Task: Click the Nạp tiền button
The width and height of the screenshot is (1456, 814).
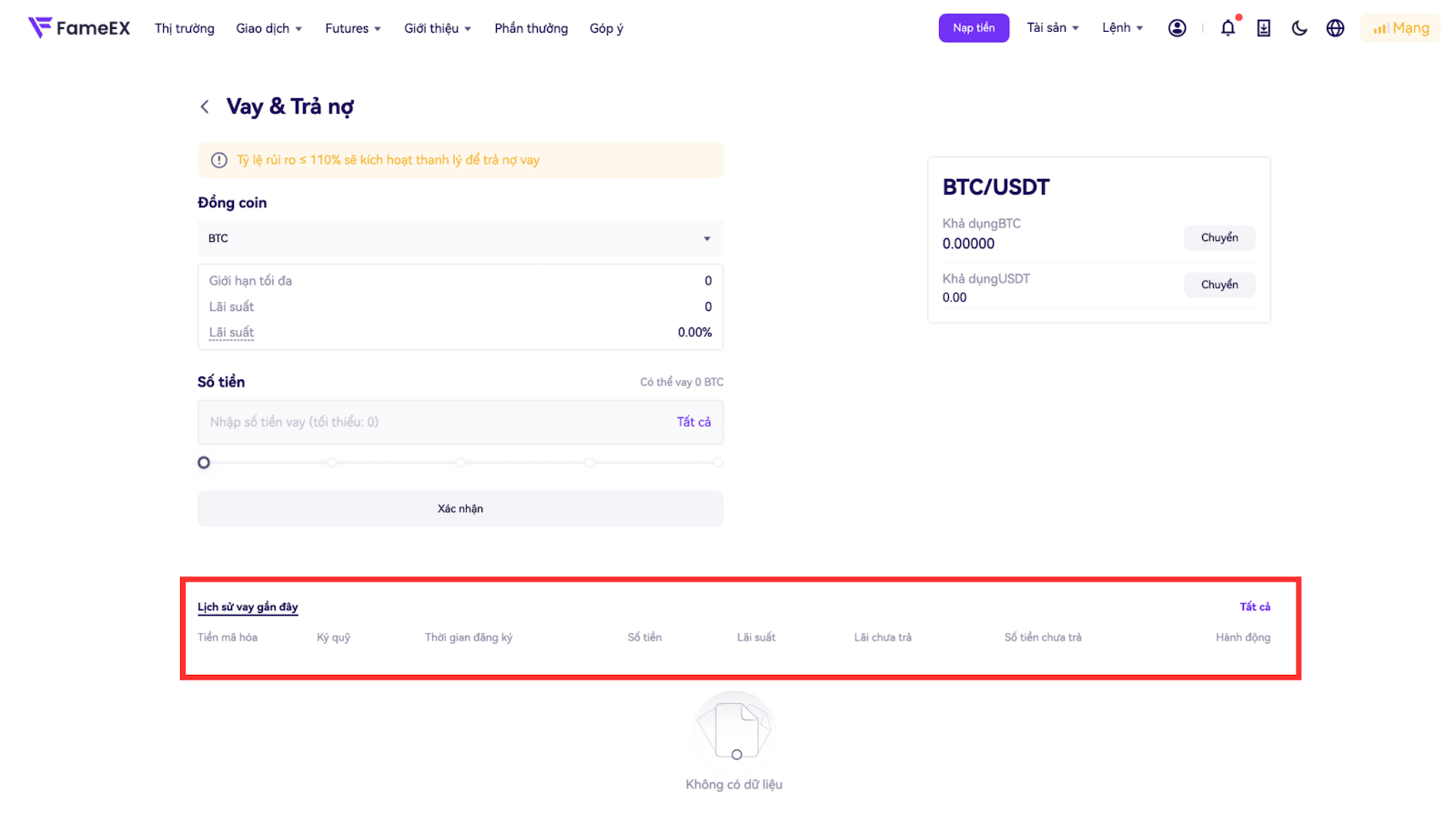Action: click(974, 28)
